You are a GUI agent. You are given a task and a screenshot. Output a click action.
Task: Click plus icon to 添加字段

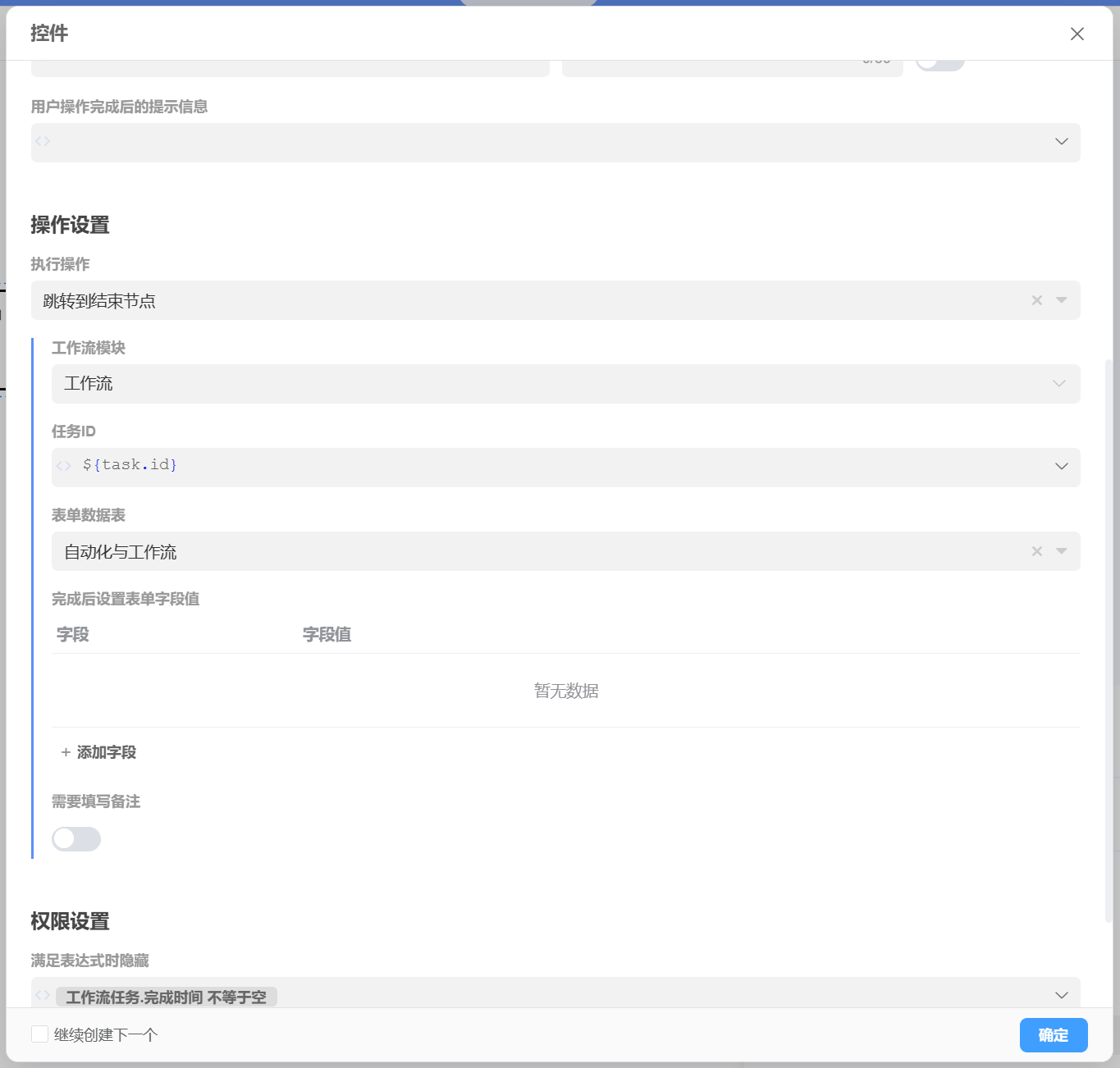pyautogui.click(x=66, y=752)
